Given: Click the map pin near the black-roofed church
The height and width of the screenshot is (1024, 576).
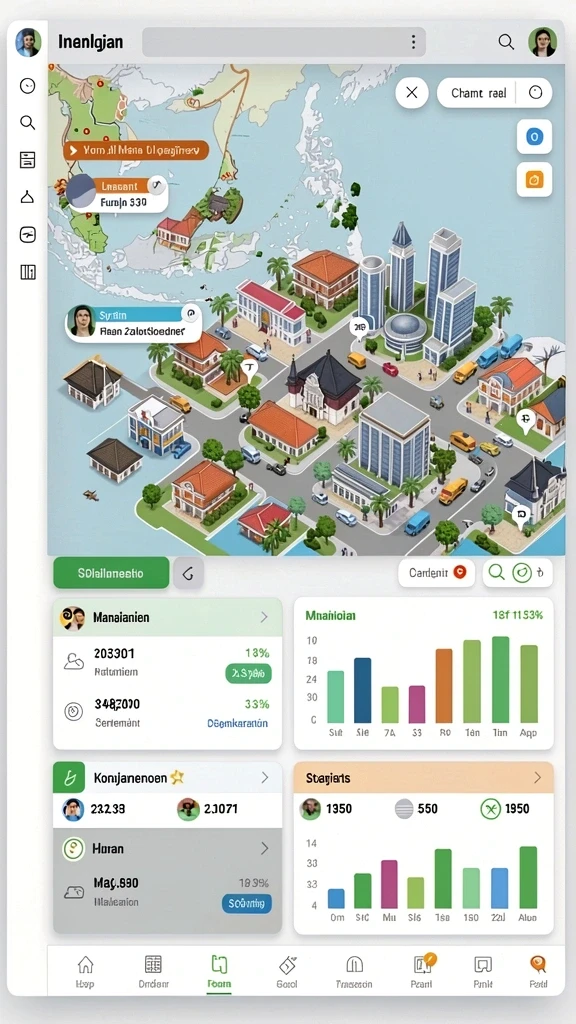Looking at the screenshot, I should 249,369.
